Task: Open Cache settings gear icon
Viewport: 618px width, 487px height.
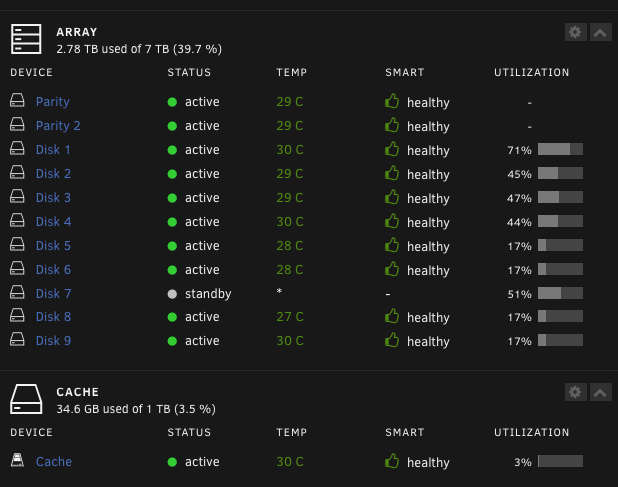Action: [x=575, y=392]
